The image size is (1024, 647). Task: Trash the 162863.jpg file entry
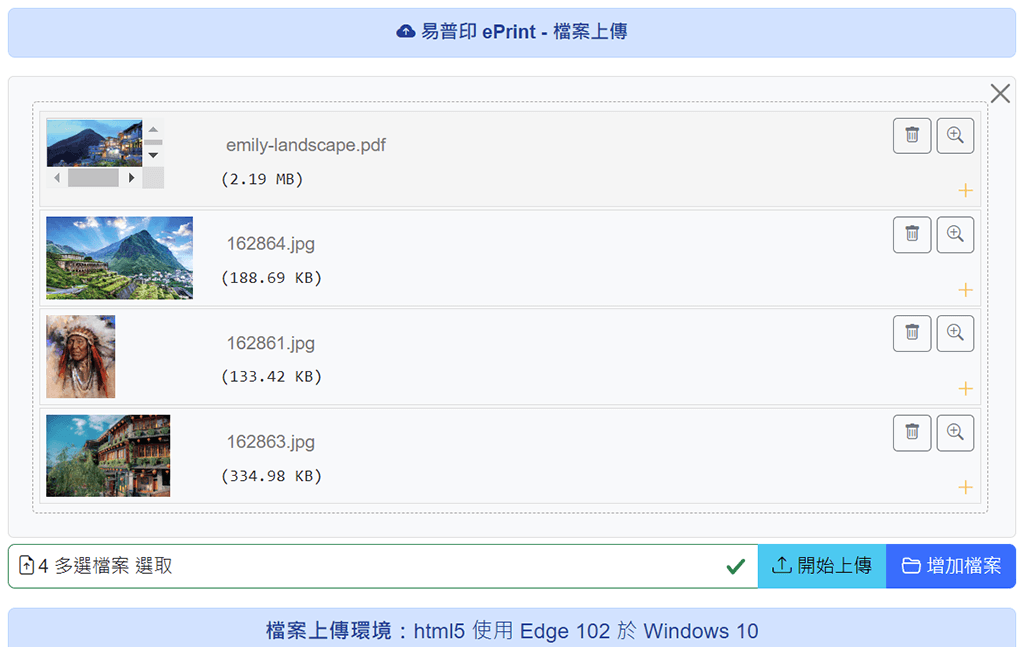point(911,432)
